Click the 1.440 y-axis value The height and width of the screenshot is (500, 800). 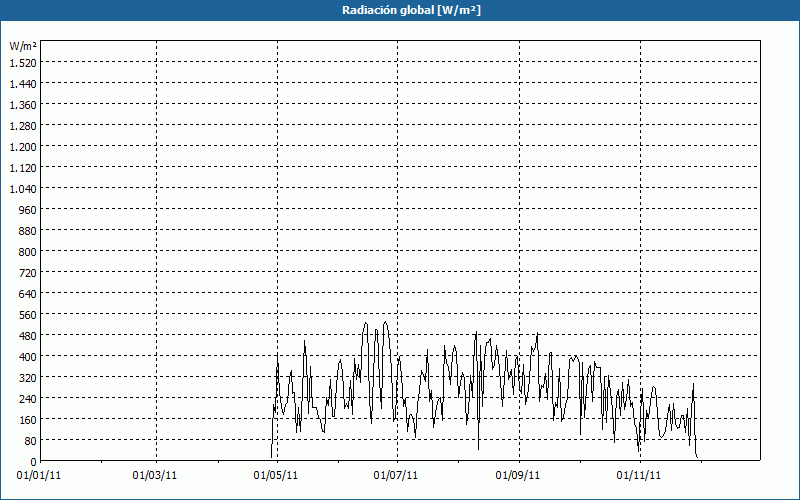[x=23, y=84]
